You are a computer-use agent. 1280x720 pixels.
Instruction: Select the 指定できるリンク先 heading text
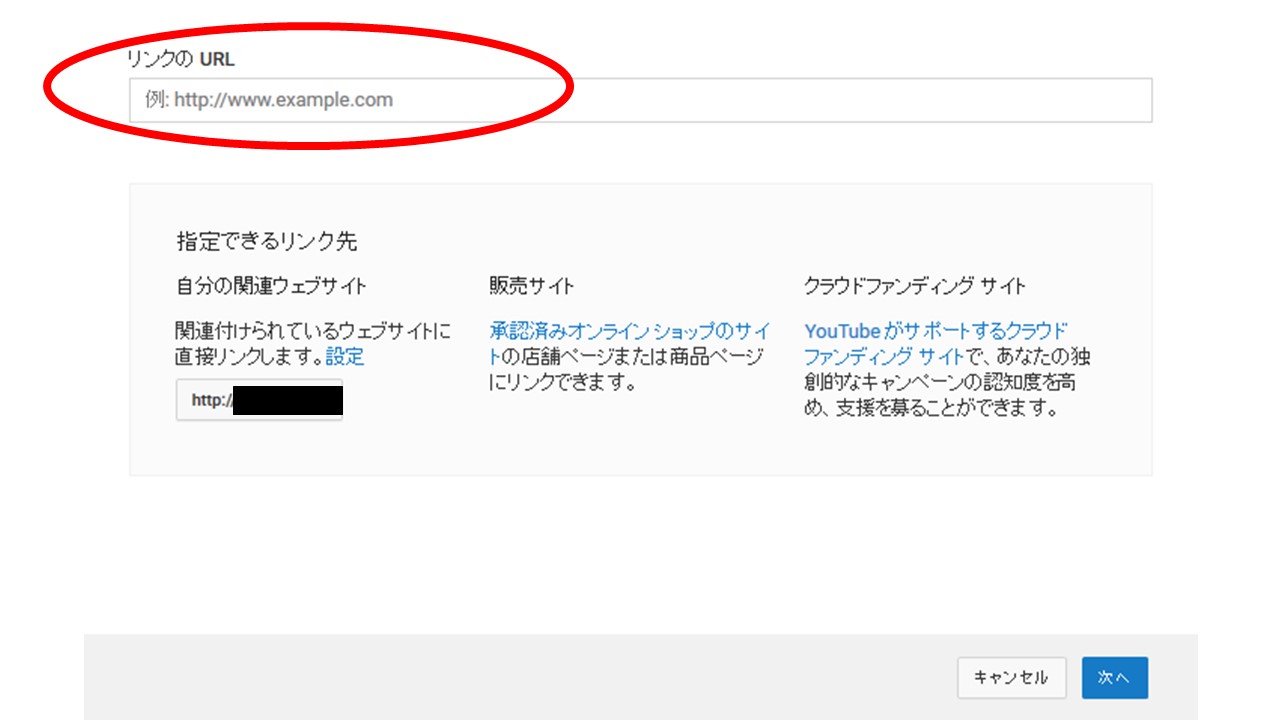[267, 241]
